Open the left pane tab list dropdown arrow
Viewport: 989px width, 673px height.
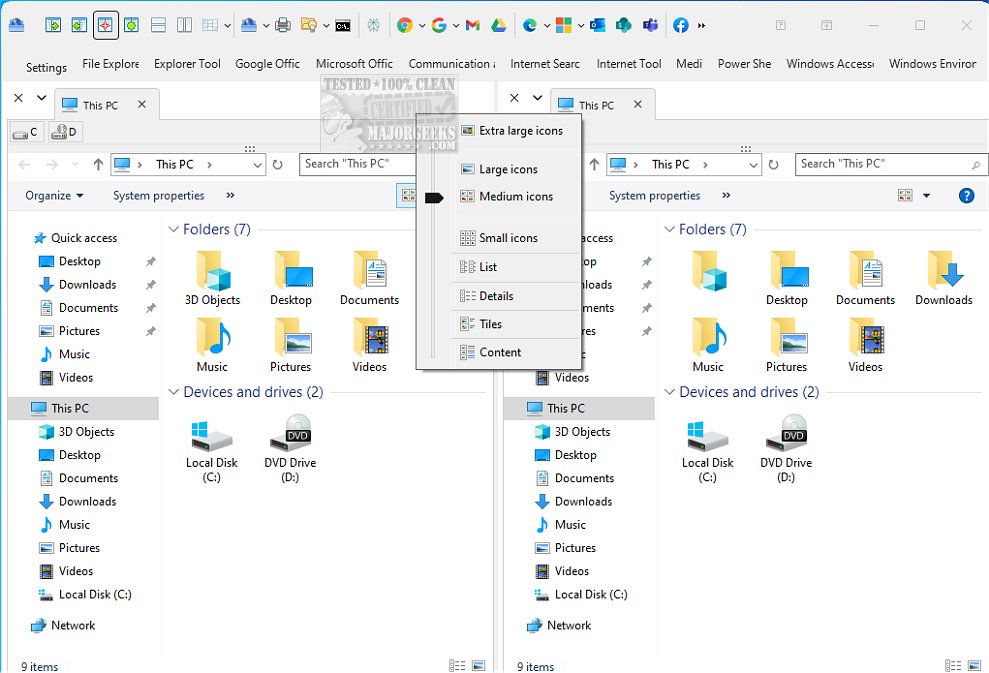coord(42,98)
